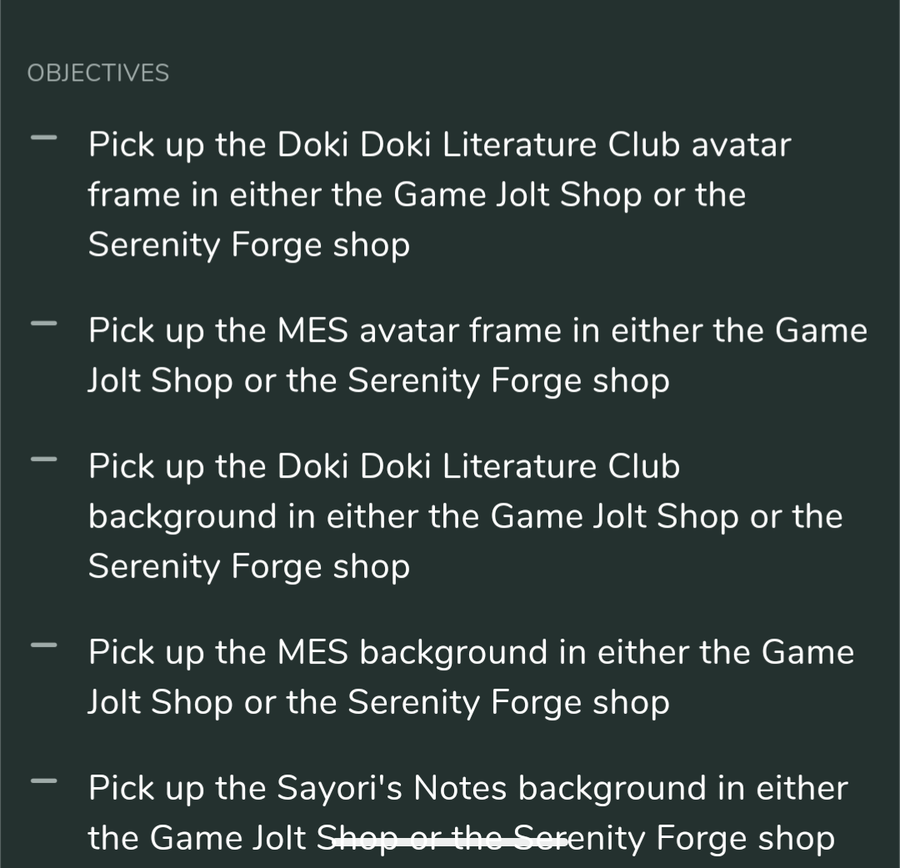The width and height of the screenshot is (900, 868).
Task: Tap dash icon beside MES avatar frame objective
Action: coord(44,324)
